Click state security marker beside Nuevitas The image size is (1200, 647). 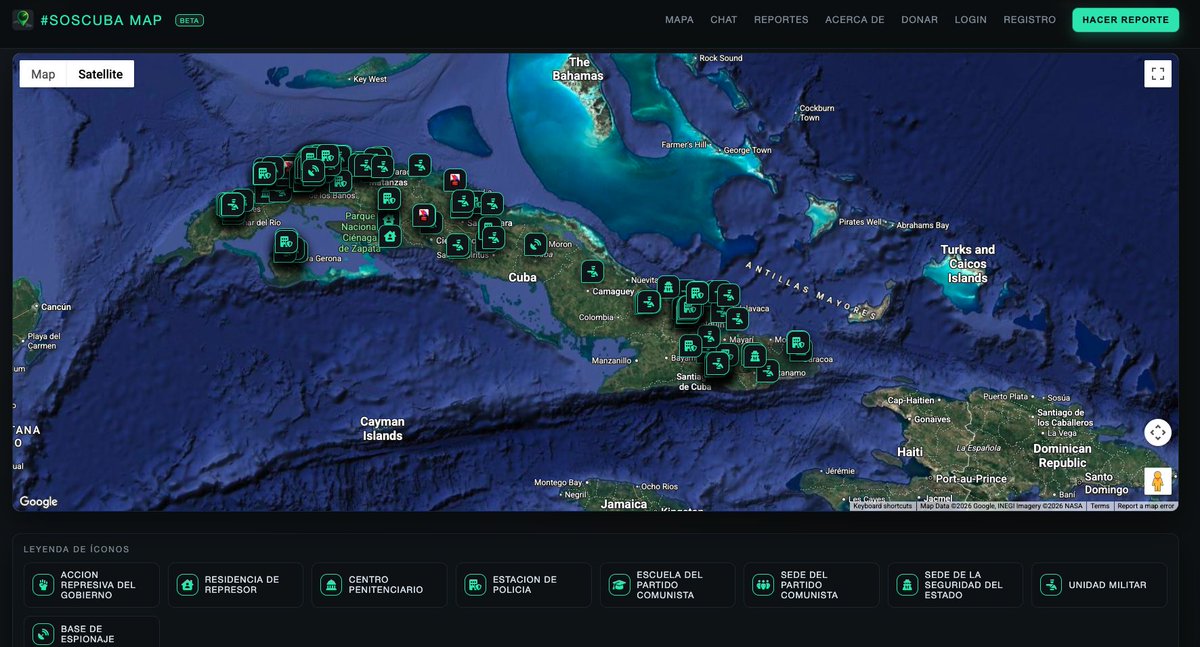click(x=668, y=287)
